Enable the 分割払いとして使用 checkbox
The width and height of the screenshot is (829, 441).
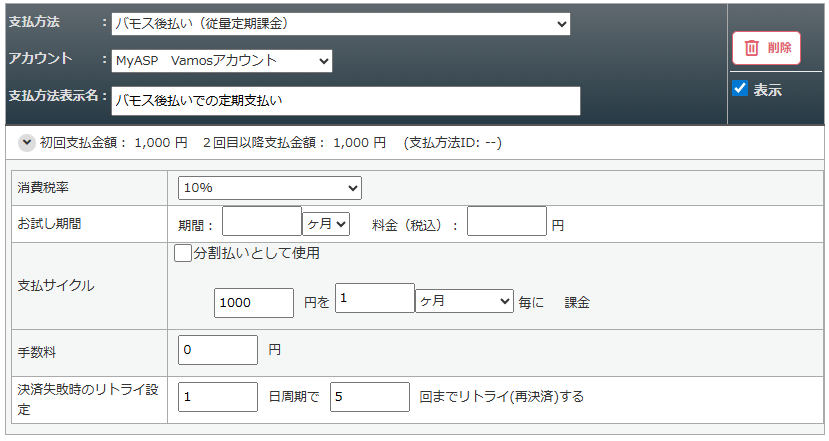[x=183, y=253]
